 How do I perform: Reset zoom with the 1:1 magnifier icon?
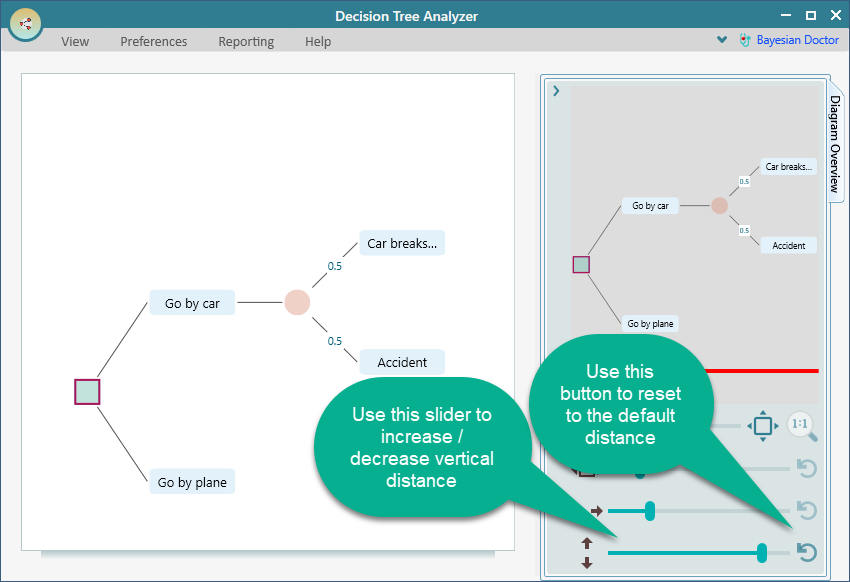click(802, 427)
